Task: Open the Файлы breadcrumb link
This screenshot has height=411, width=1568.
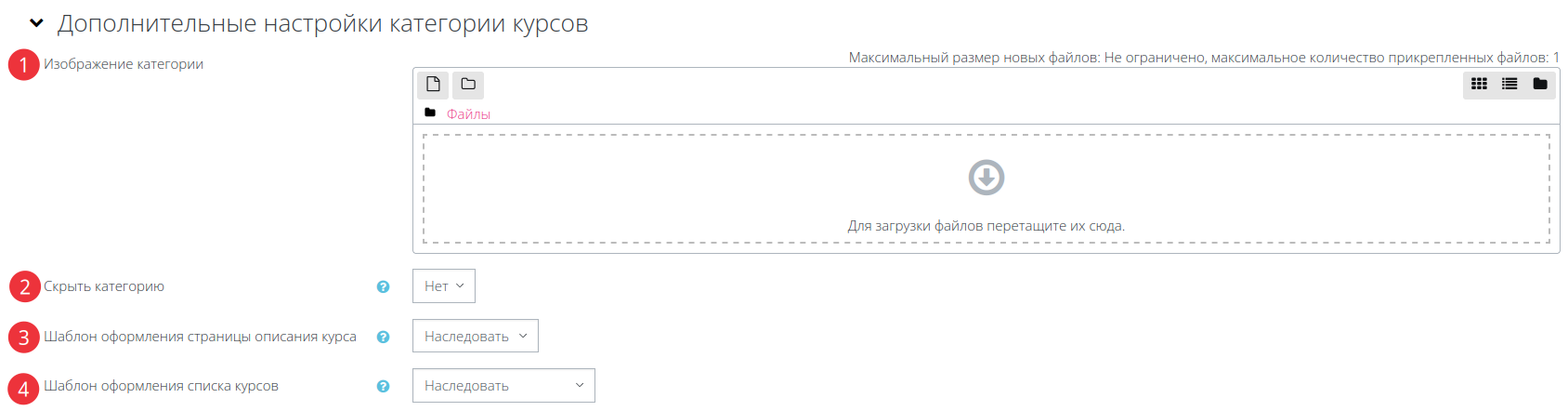Action: [468, 113]
